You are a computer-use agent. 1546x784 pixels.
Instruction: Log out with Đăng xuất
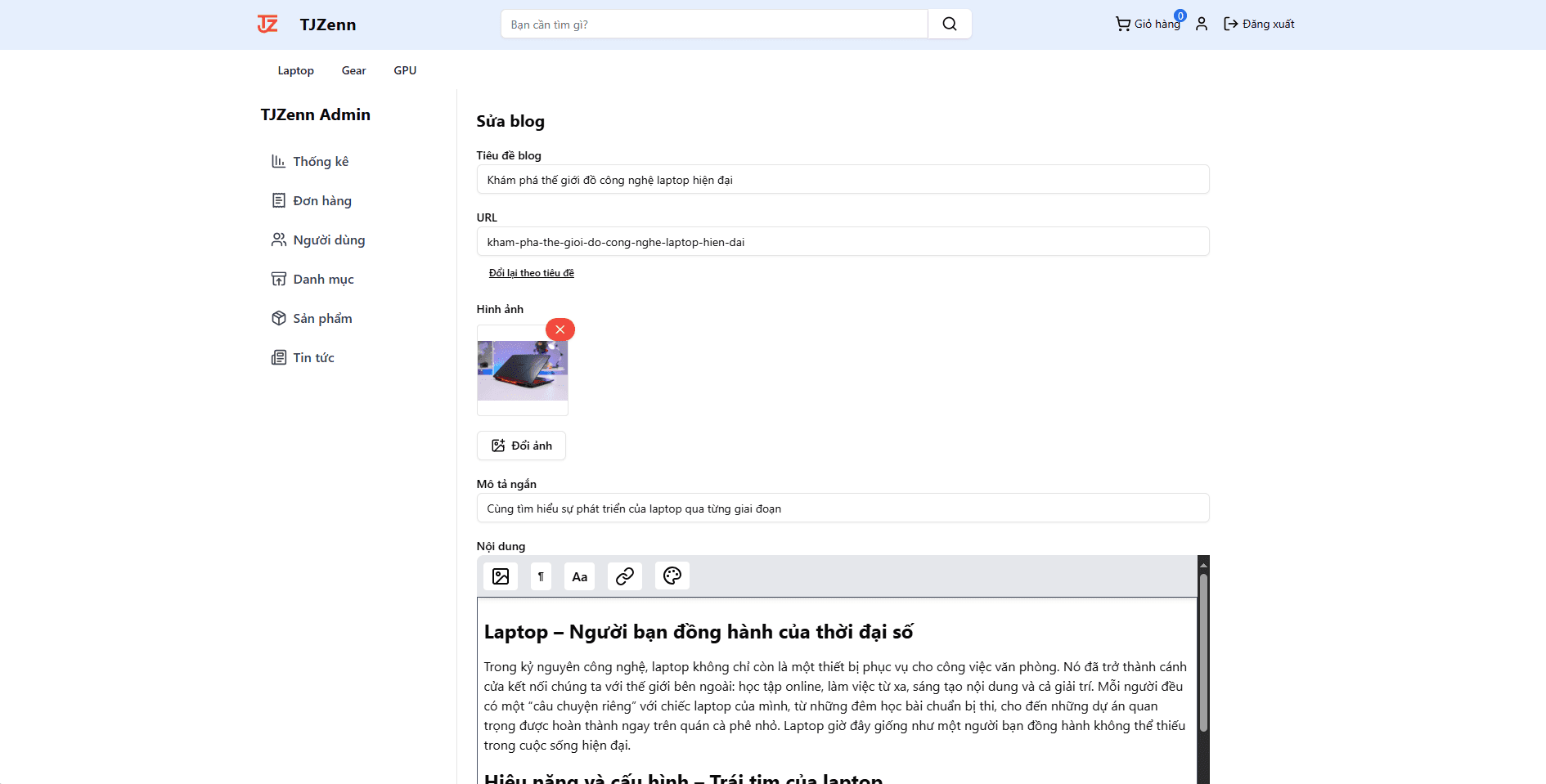point(1259,25)
